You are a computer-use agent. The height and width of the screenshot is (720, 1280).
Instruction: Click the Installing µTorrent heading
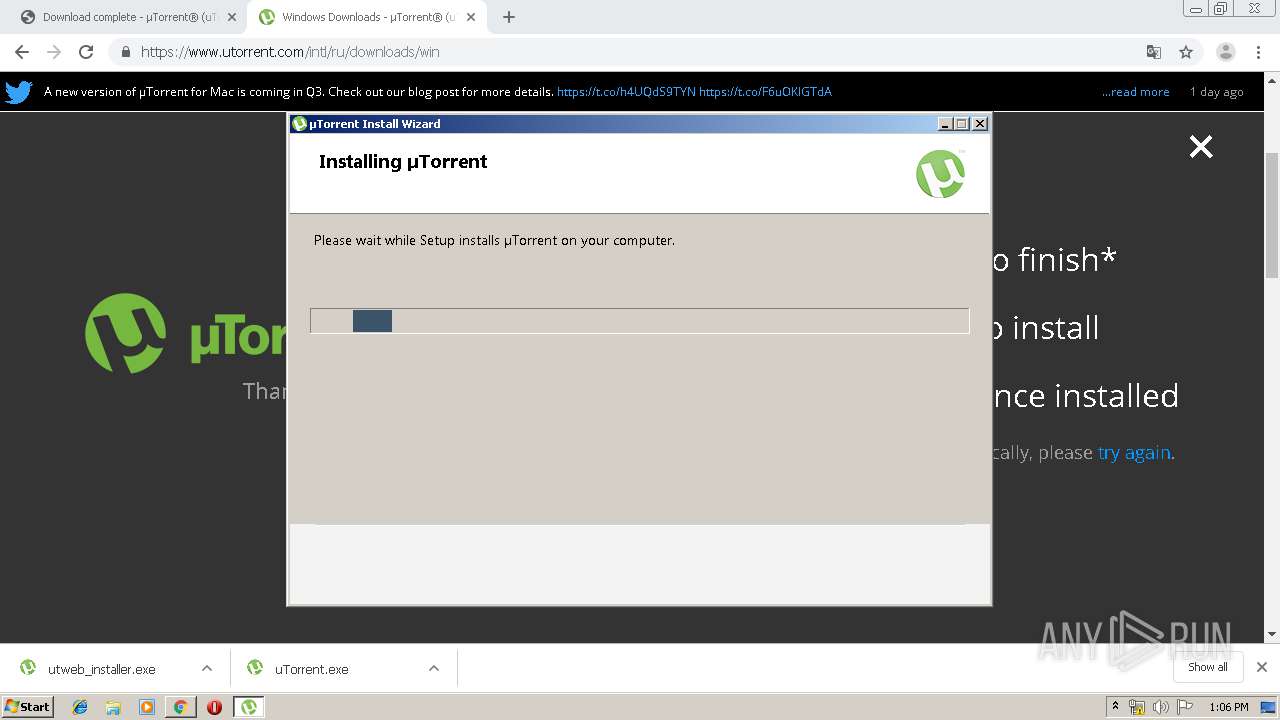tap(403, 162)
